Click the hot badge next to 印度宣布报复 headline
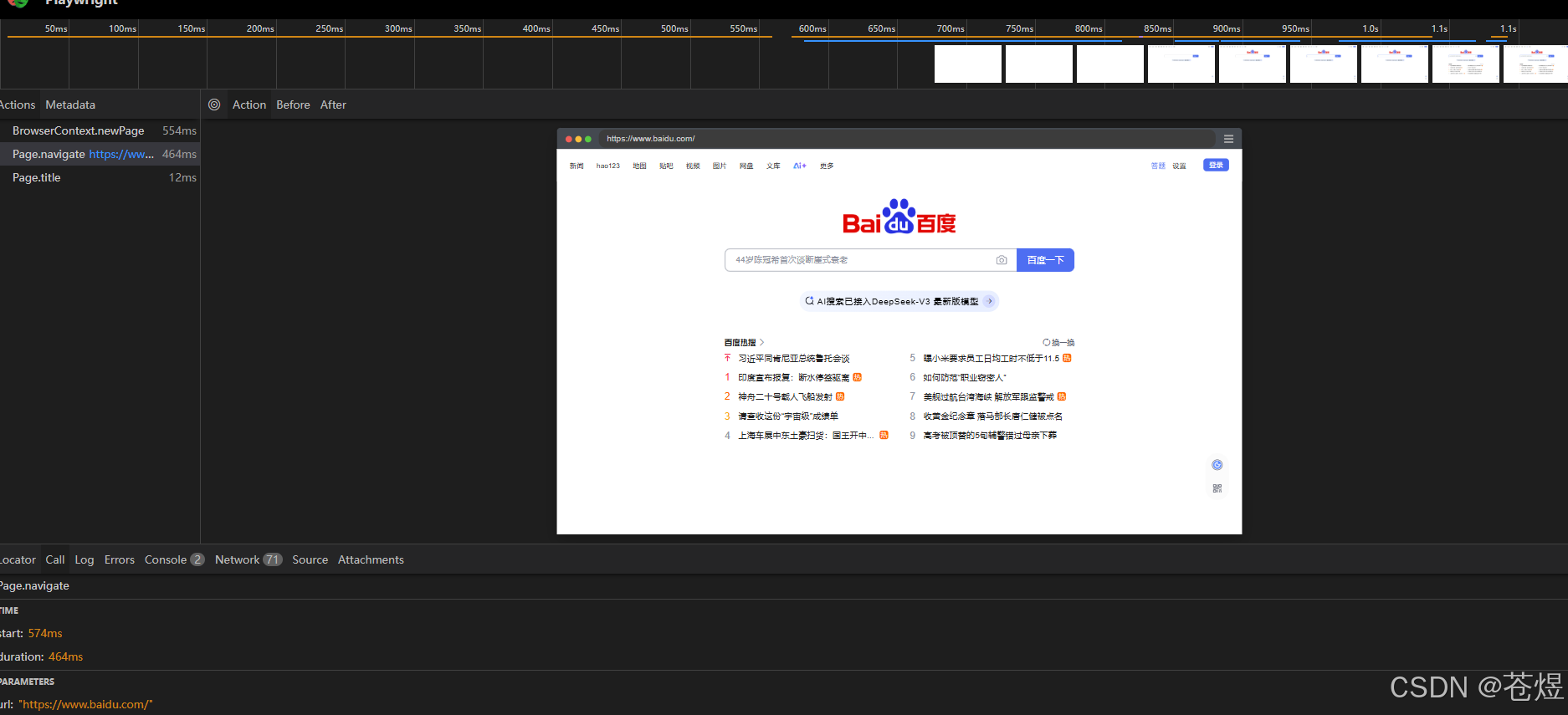 [858, 377]
